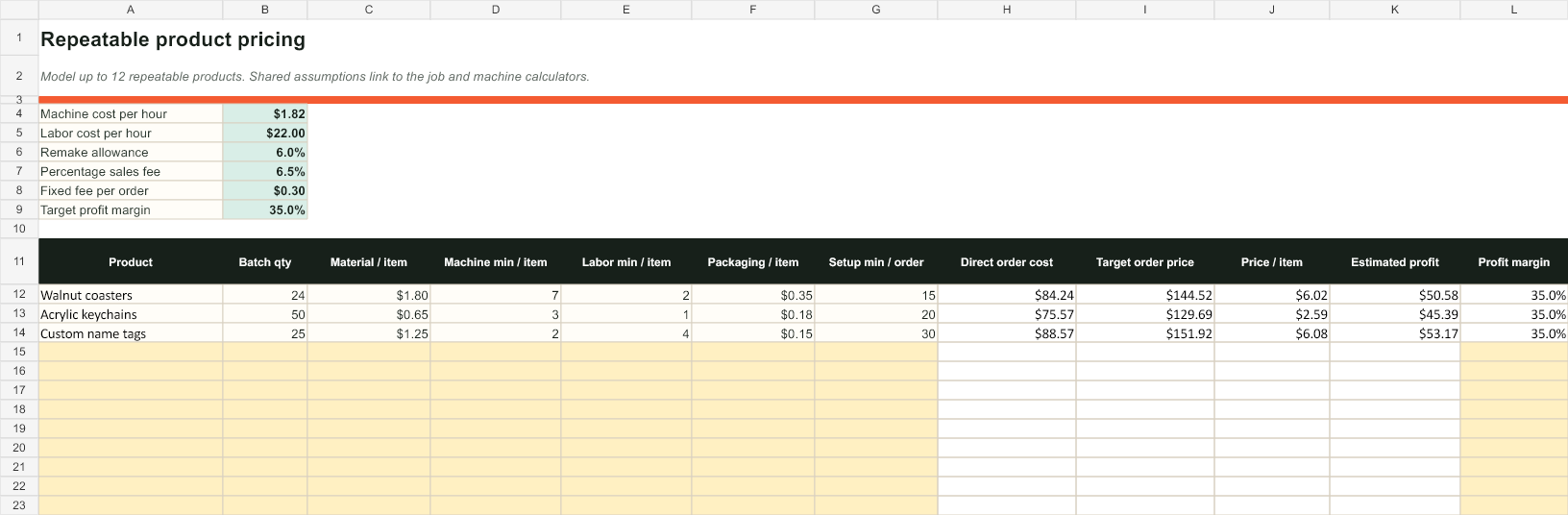Click the Labor cost per hour value $22.00
Image resolution: width=1568 pixels, height=515 pixels.
point(265,133)
